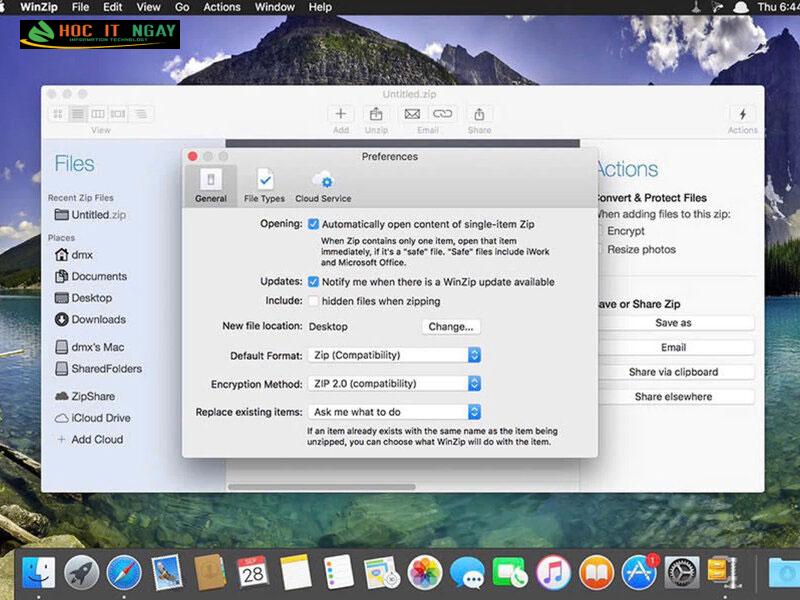The height and width of the screenshot is (600, 800).
Task: Open Safari compass icon in Dock
Action: [124, 572]
